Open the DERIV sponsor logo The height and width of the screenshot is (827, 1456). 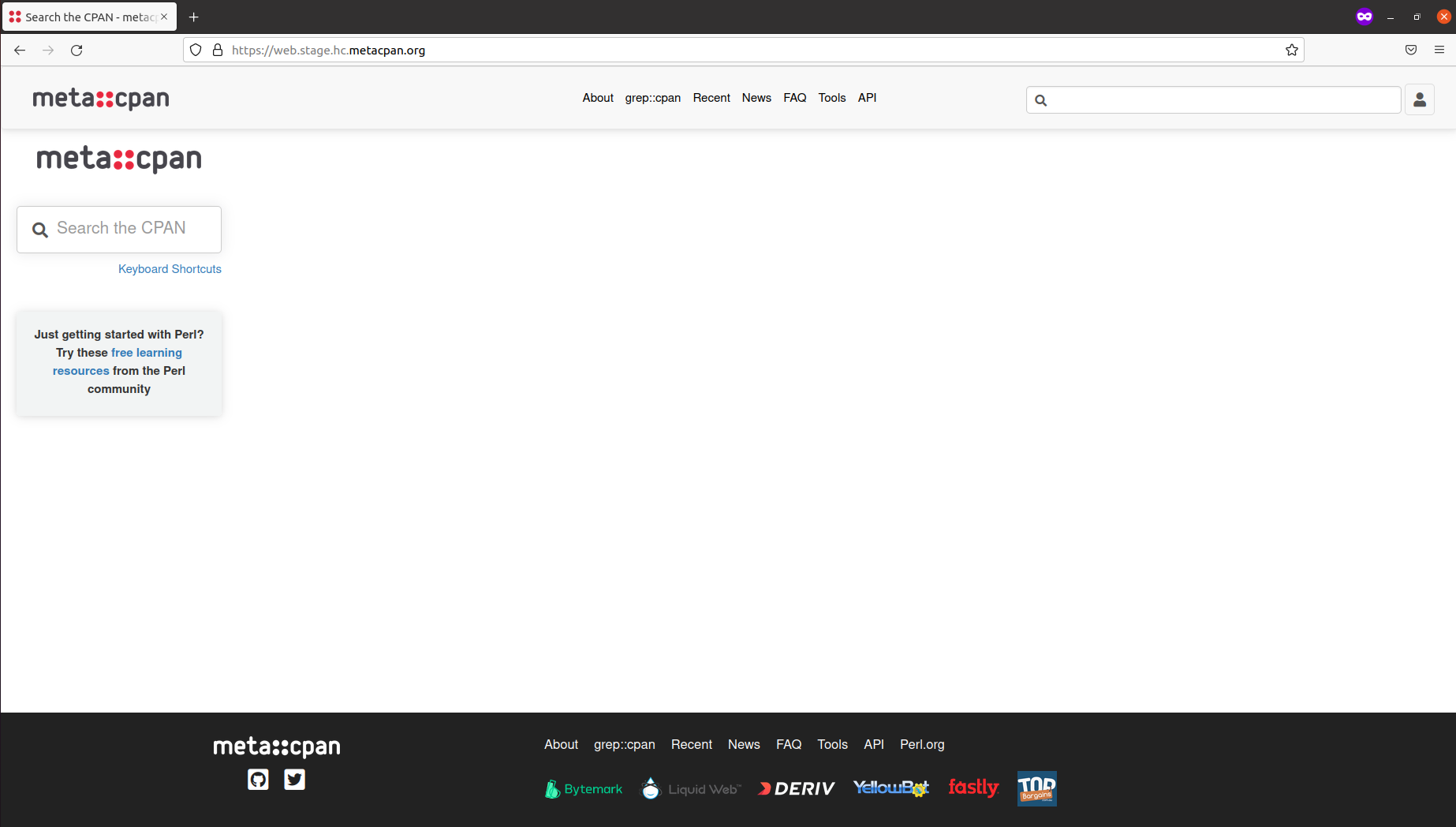coord(797,788)
